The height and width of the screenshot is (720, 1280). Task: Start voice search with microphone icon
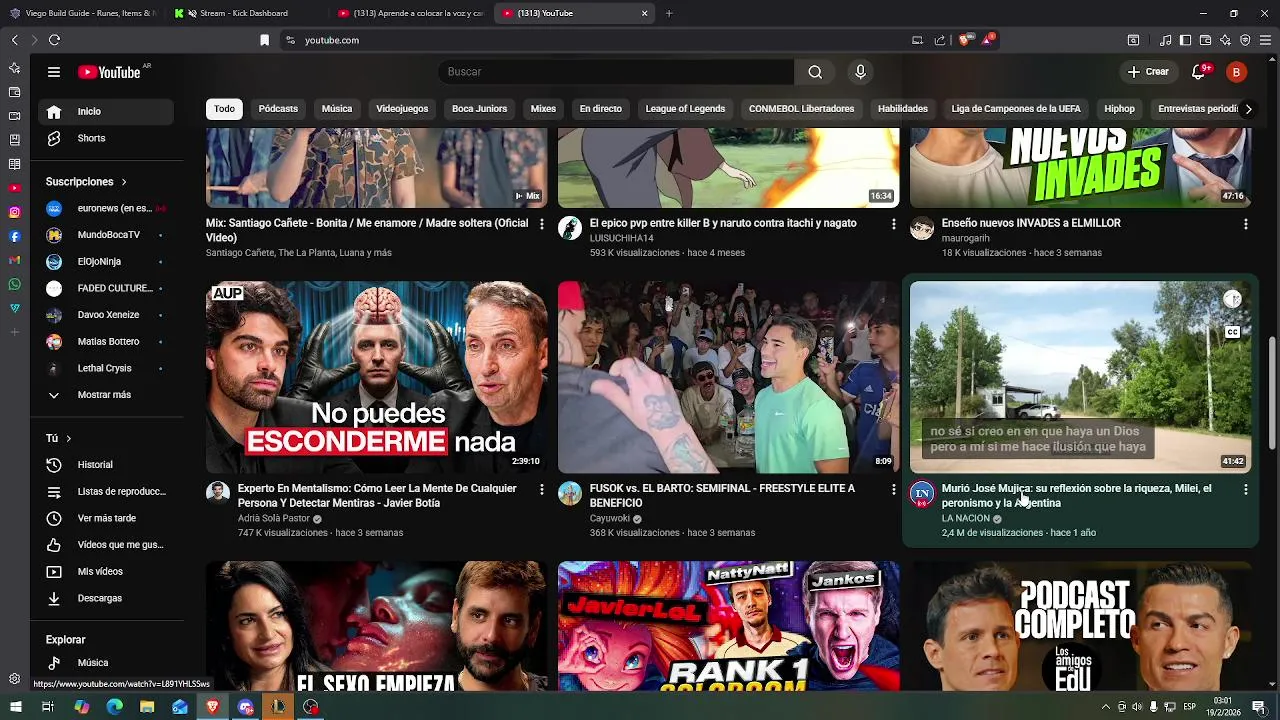(860, 72)
